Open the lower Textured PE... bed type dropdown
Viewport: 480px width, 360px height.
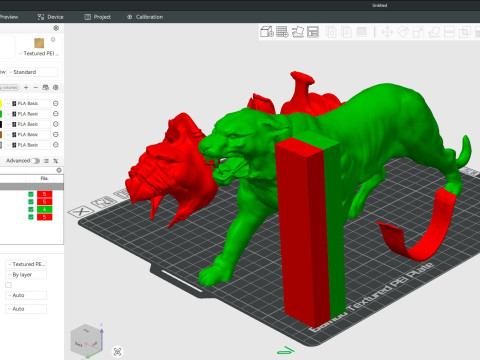tap(26, 264)
